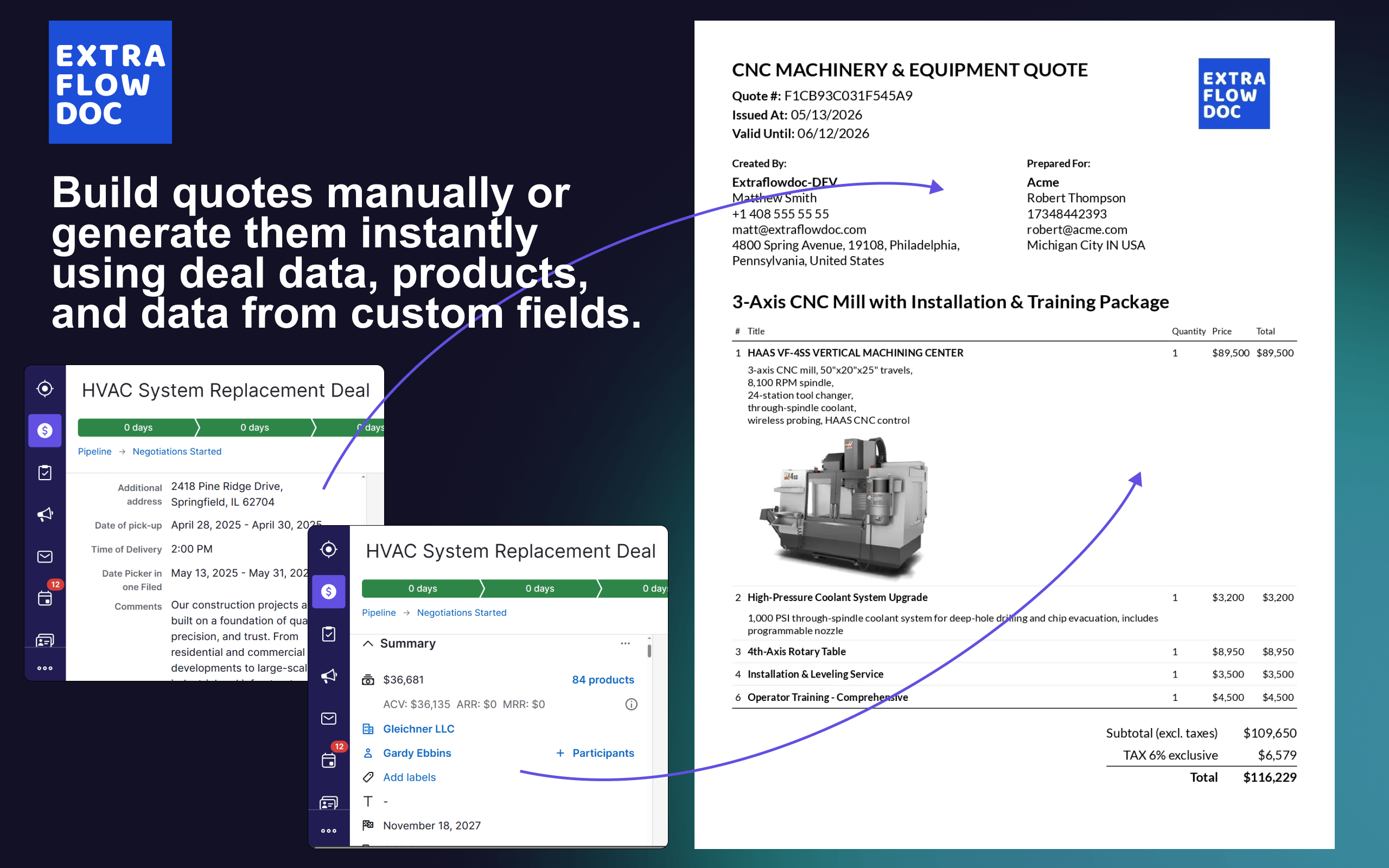This screenshot has height=868, width=1389.
Task: Click the person icon beside Gardy Ebbins
Action: [x=368, y=753]
